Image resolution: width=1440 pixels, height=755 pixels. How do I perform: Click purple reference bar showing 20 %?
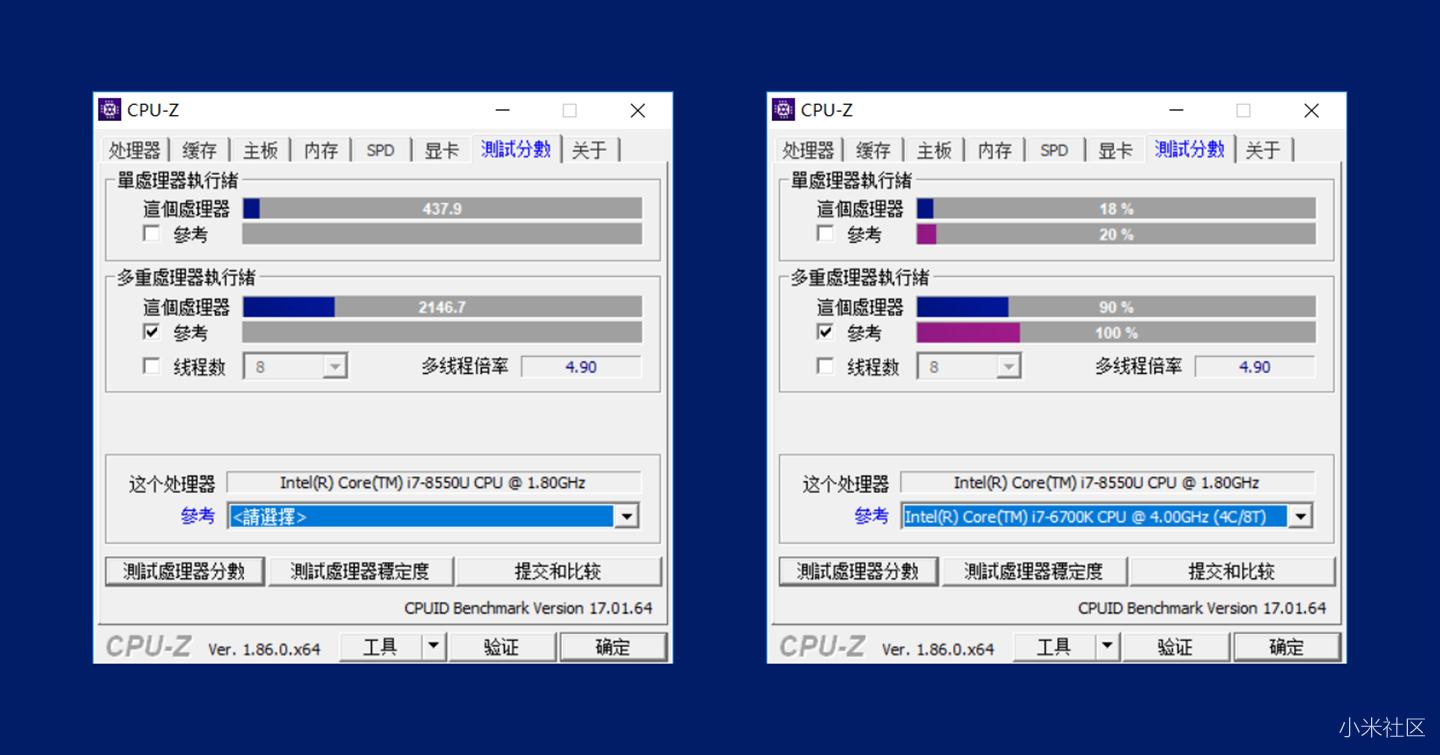(1116, 234)
